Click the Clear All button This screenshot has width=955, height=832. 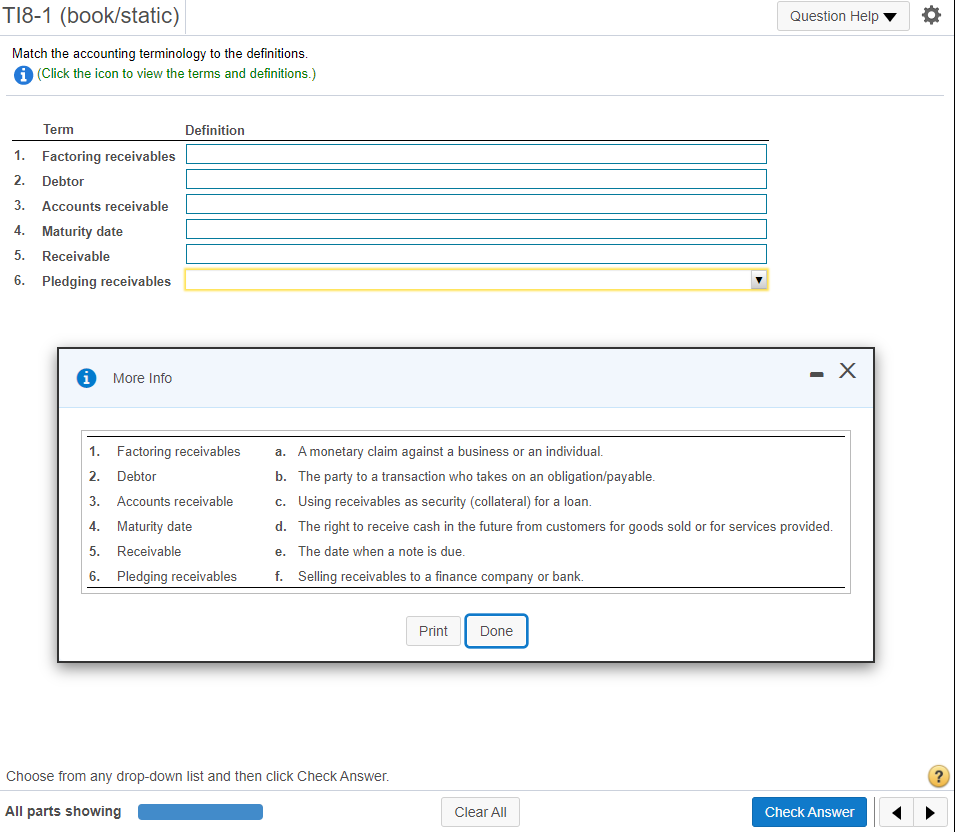coord(480,812)
